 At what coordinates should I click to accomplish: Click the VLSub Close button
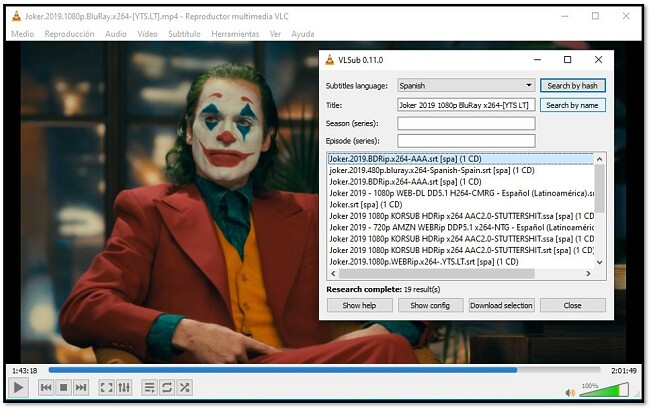(572, 306)
